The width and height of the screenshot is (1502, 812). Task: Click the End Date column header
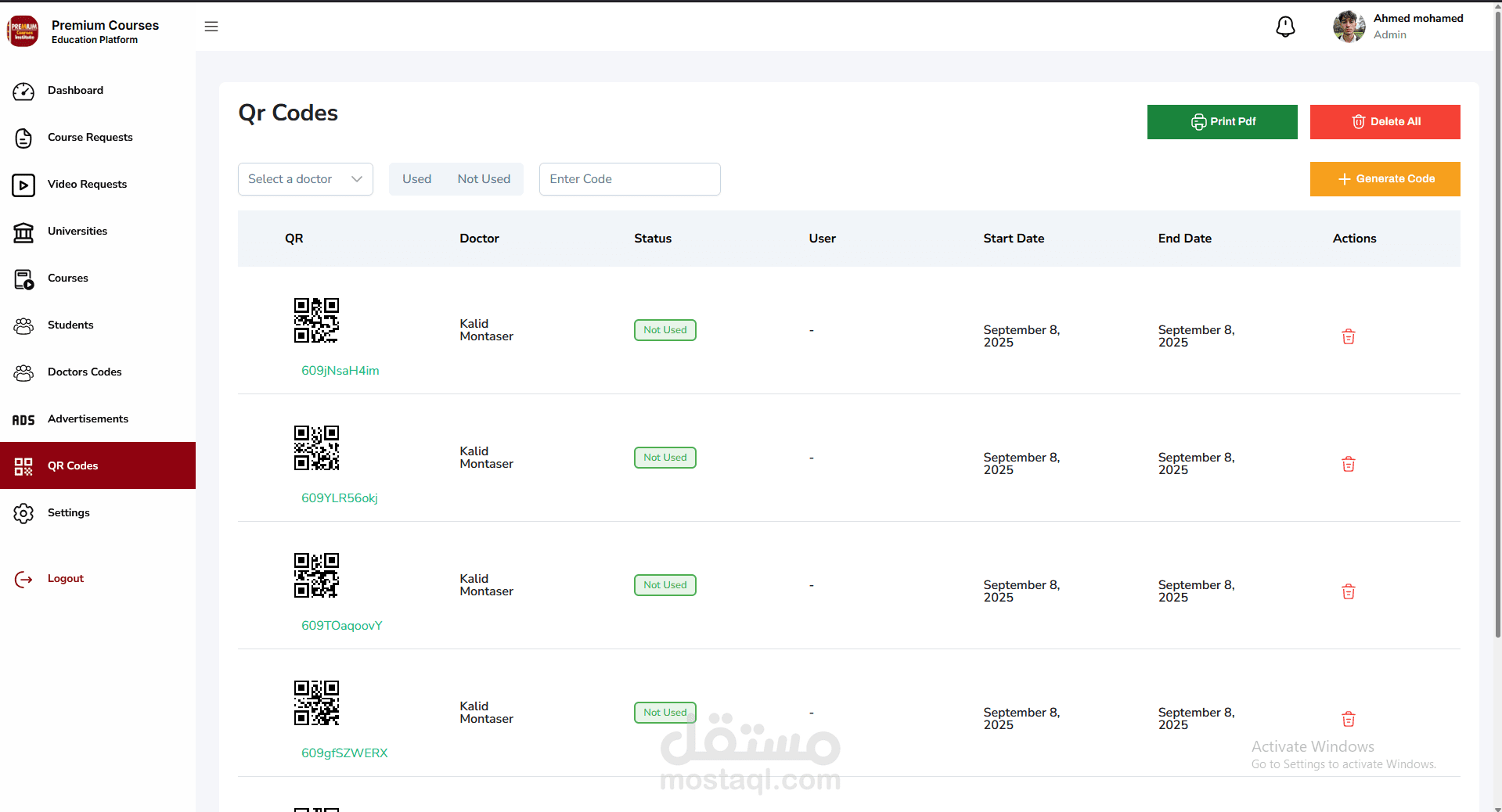click(x=1184, y=239)
